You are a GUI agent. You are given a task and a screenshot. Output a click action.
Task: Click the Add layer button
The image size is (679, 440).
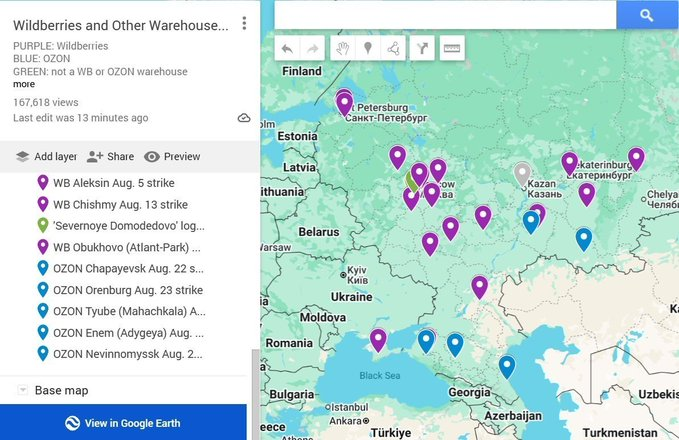(46, 157)
